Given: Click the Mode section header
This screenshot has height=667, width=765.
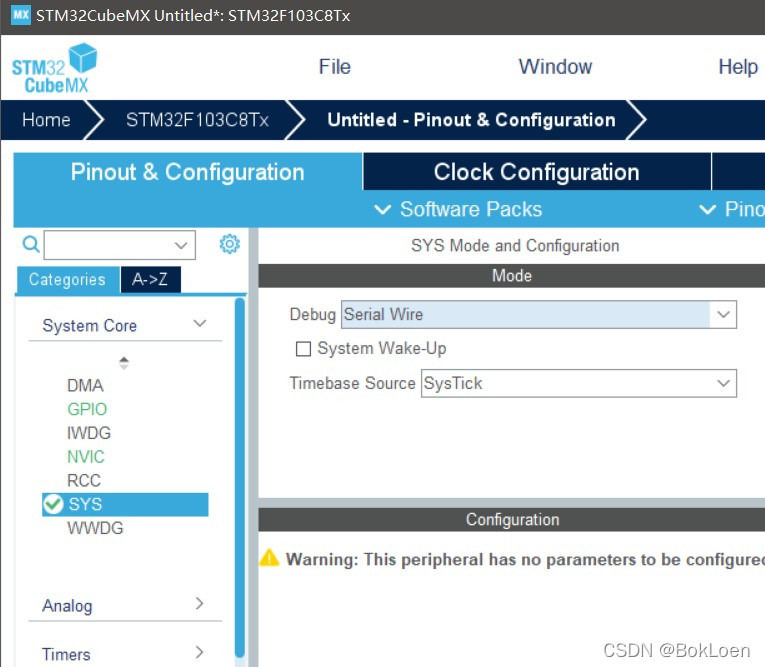Looking at the screenshot, I should (512, 276).
